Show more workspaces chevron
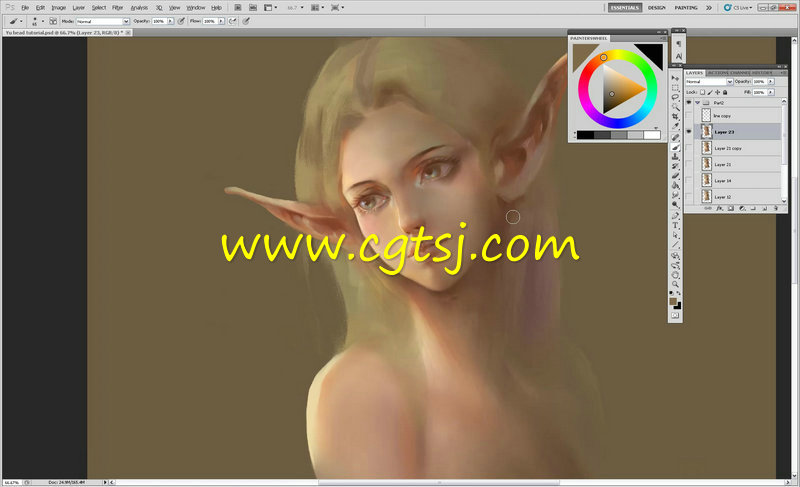The image size is (800, 487). [709, 8]
